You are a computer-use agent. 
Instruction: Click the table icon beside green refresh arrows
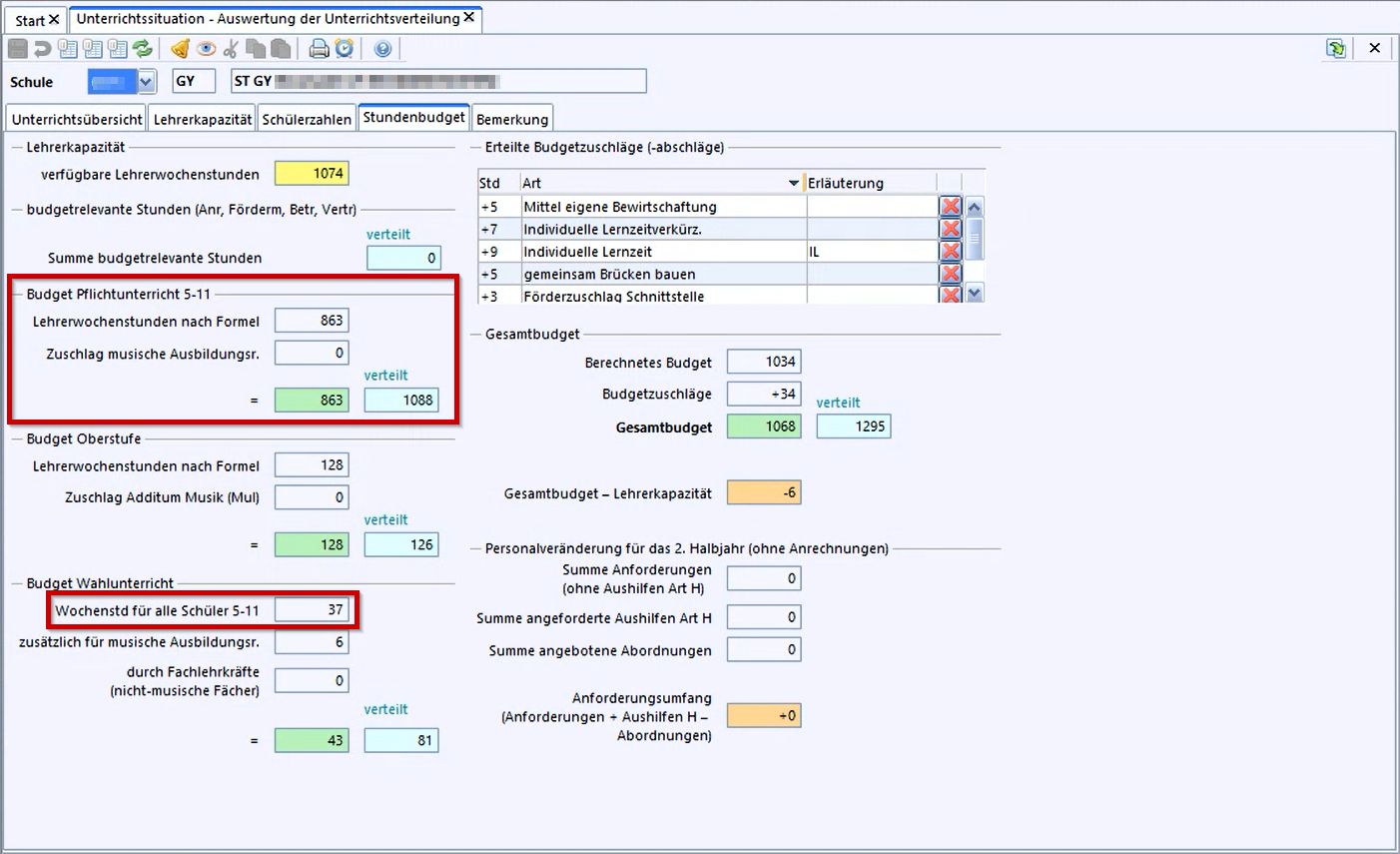pyautogui.click(x=118, y=48)
